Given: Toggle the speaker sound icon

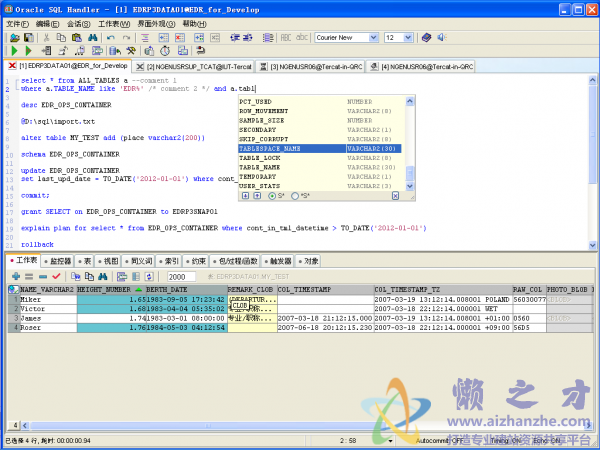Looking at the screenshot, I should [442, 38].
